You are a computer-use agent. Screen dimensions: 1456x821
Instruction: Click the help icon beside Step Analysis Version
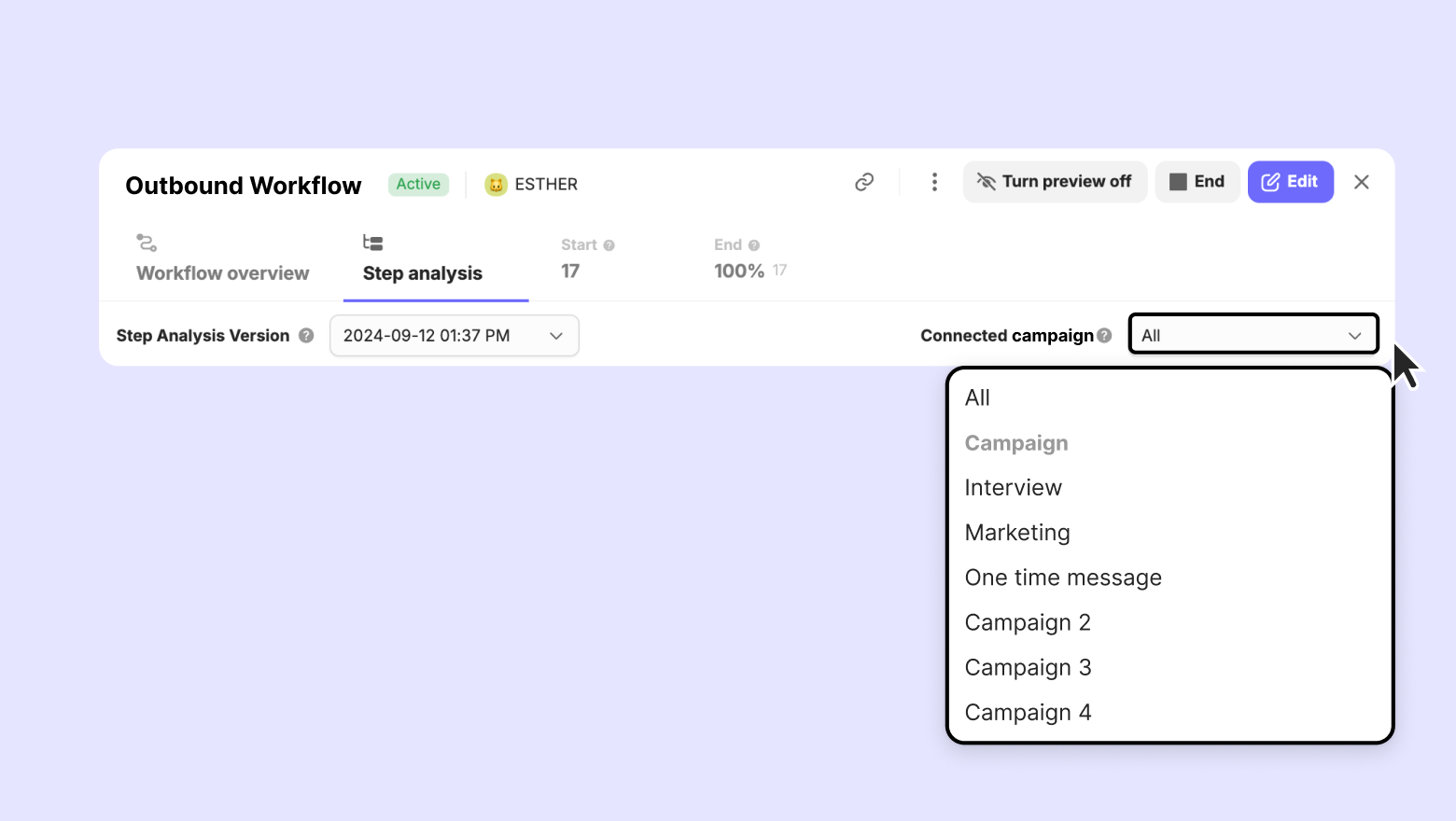click(x=306, y=336)
